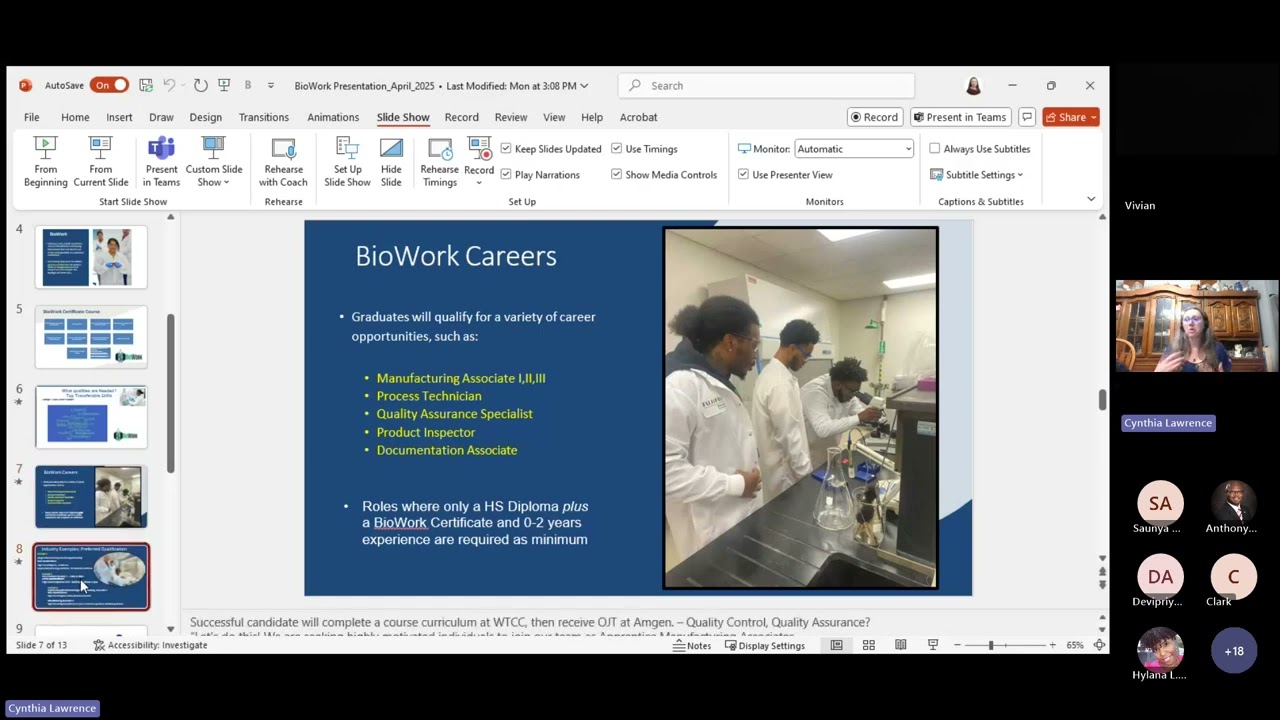This screenshot has width=1280, height=720.
Task: Toggle the Use Presenter View checkbox
Action: 743,175
